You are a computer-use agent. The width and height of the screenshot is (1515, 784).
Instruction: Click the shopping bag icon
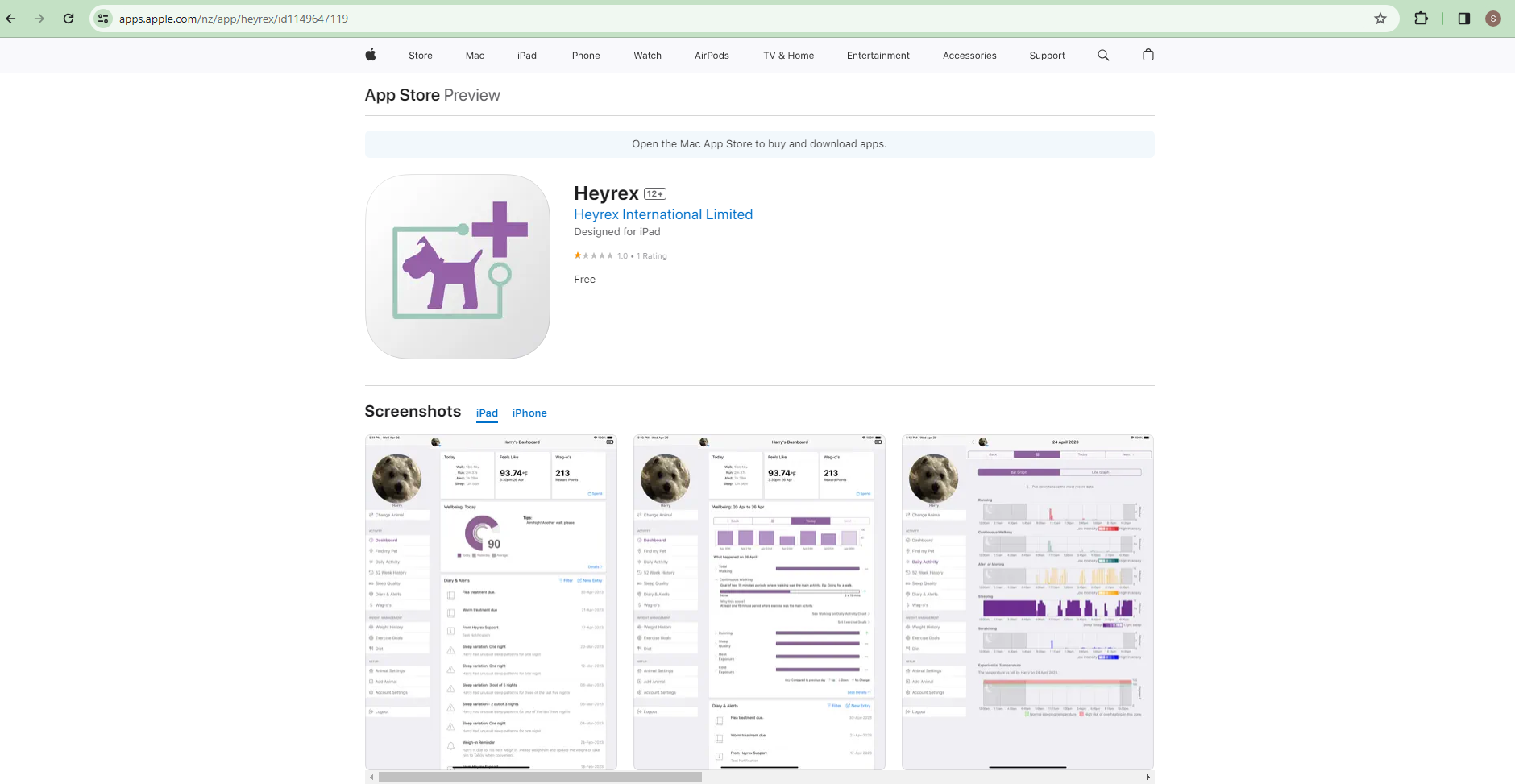click(1148, 55)
